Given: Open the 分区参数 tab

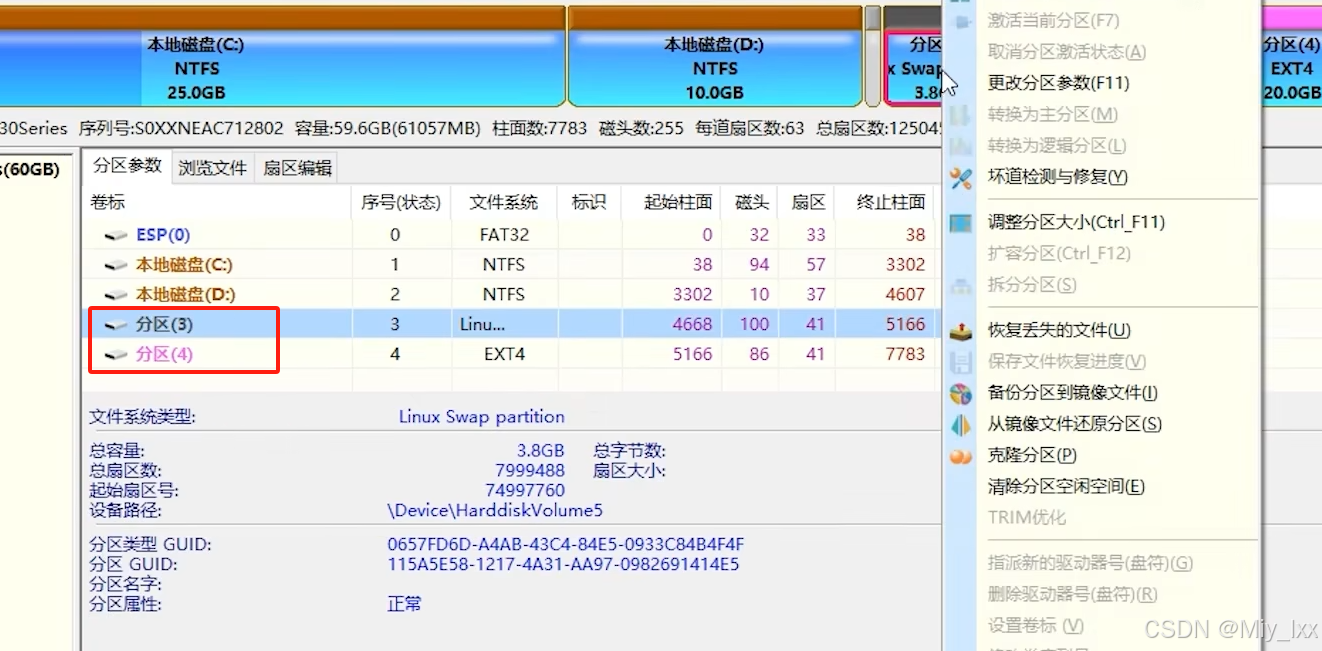Looking at the screenshot, I should point(126,166).
